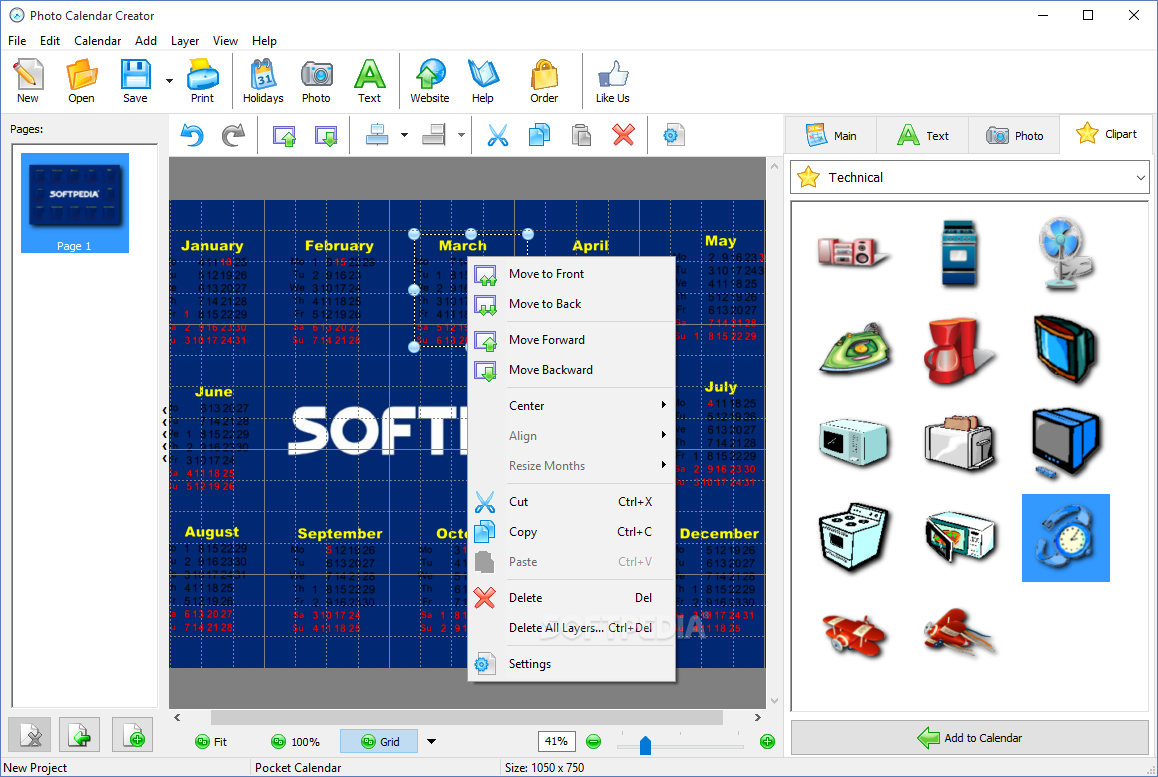The width and height of the screenshot is (1158, 777).
Task: Click the horizontal canvas scrollbar
Action: click(x=467, y=717)
